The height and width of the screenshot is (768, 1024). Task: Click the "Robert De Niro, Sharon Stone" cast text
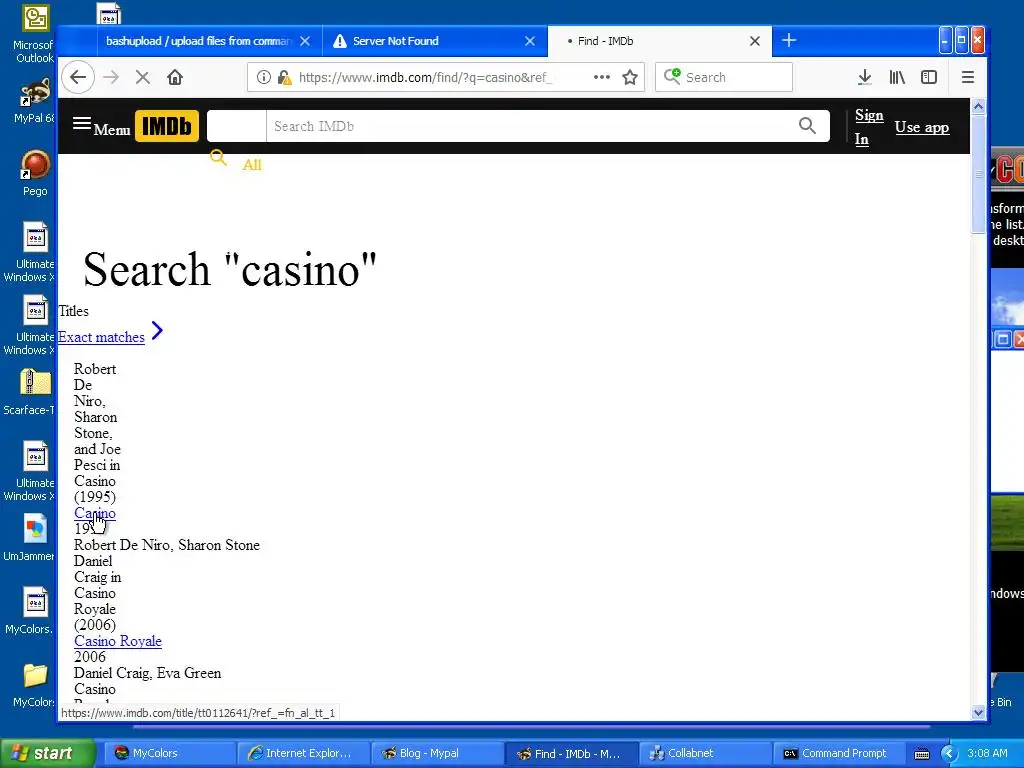167,545
